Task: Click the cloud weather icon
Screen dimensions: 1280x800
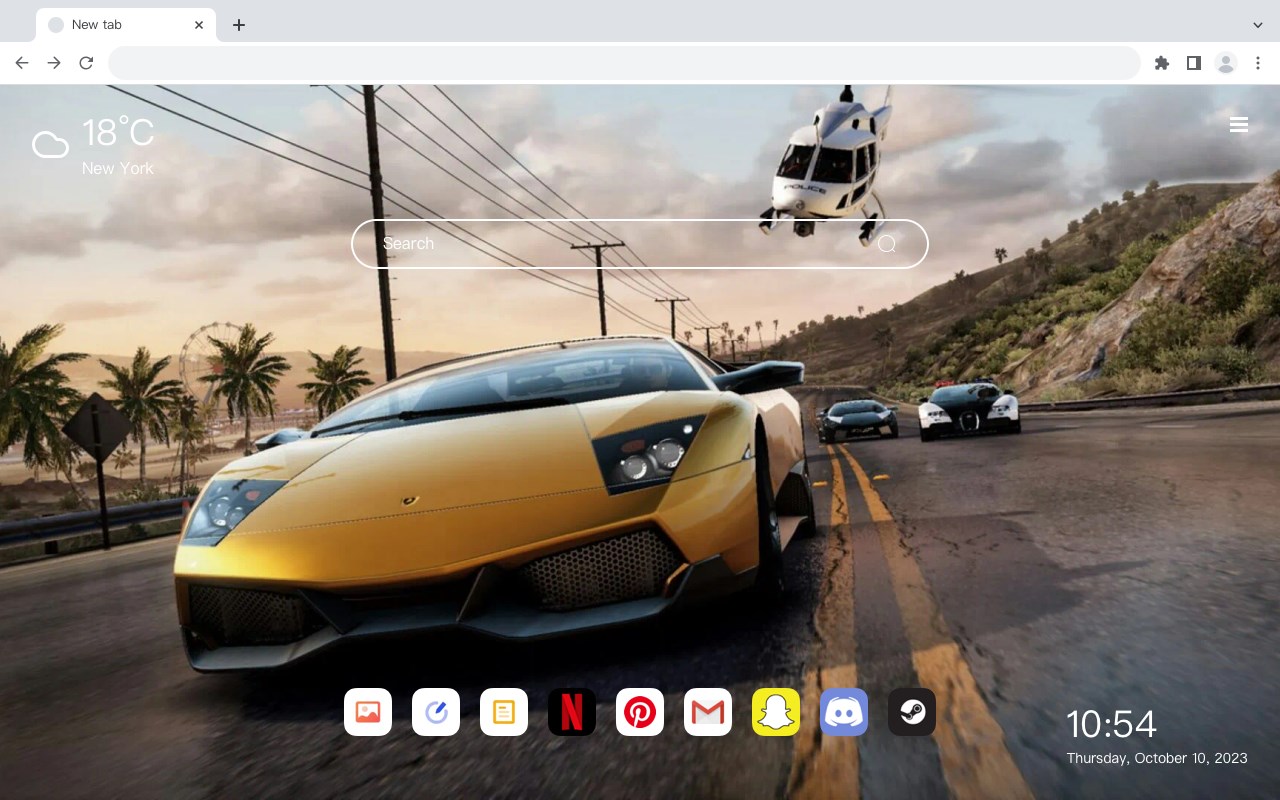Action: click(x=50, y=146)
